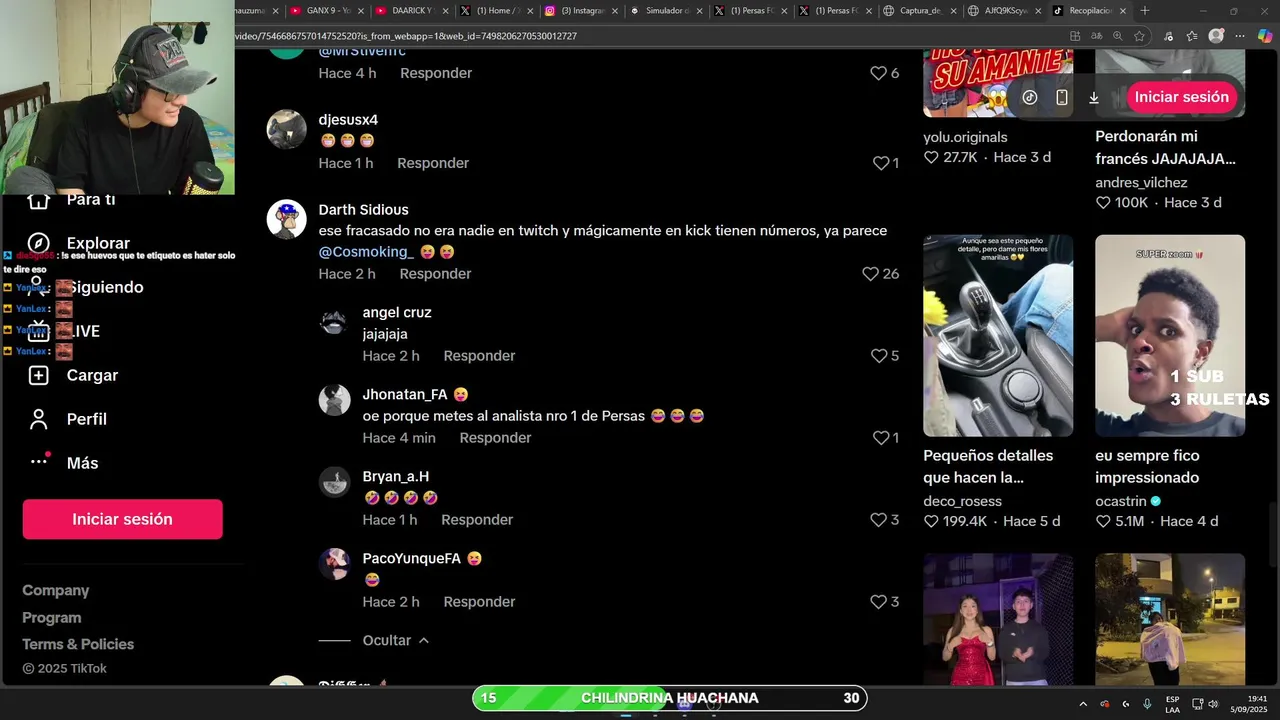Click the phone app icon in header

[1062, 97]
